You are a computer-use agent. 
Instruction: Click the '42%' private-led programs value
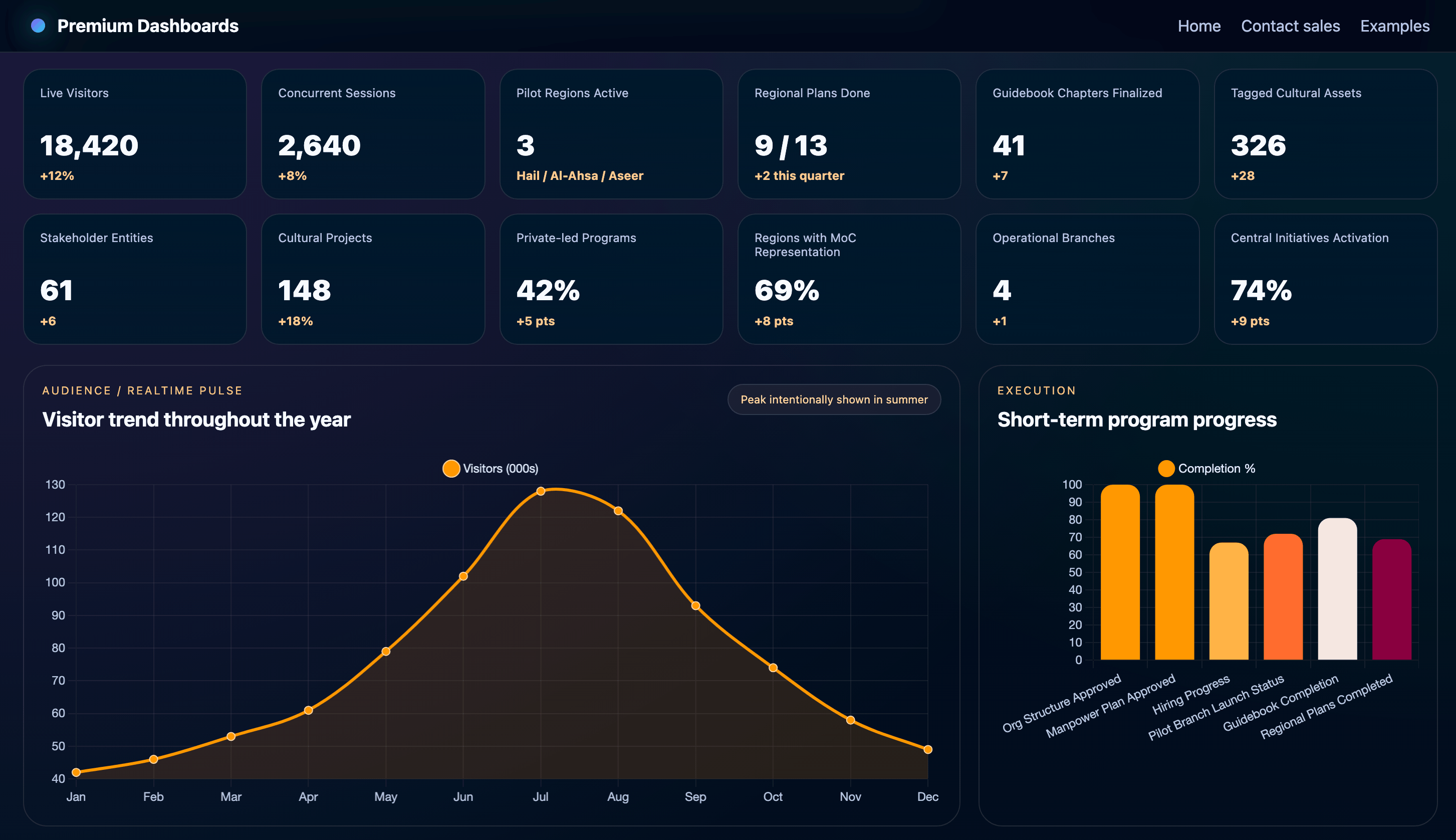(548, 290)
